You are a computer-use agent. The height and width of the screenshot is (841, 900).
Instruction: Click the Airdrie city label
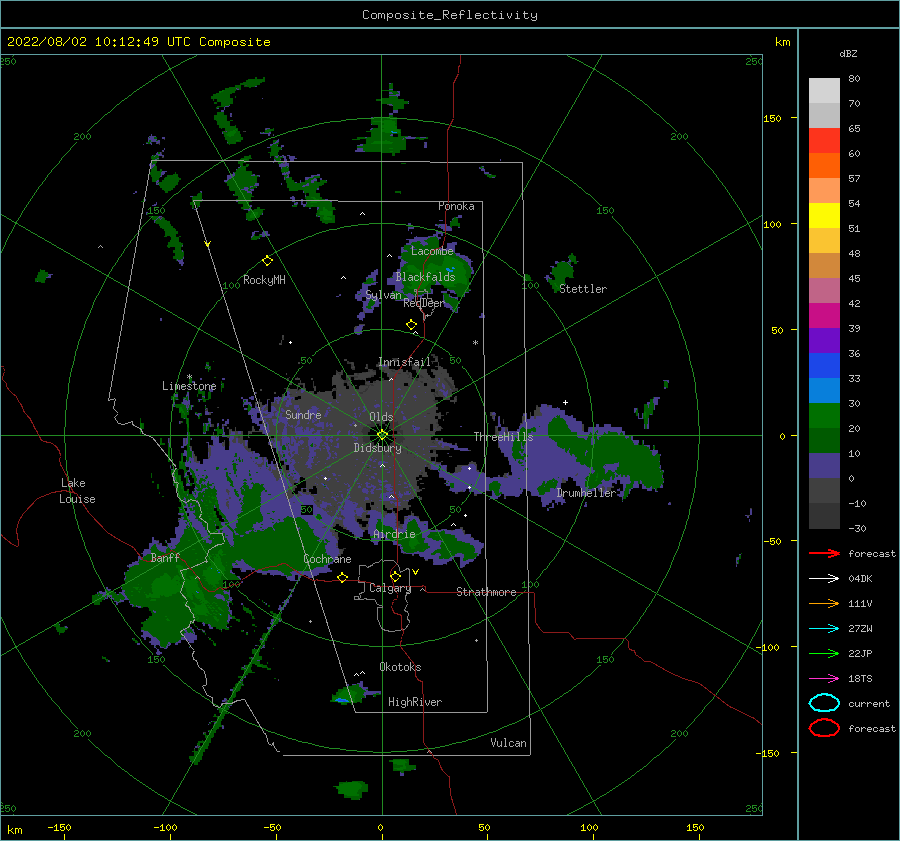394,534
